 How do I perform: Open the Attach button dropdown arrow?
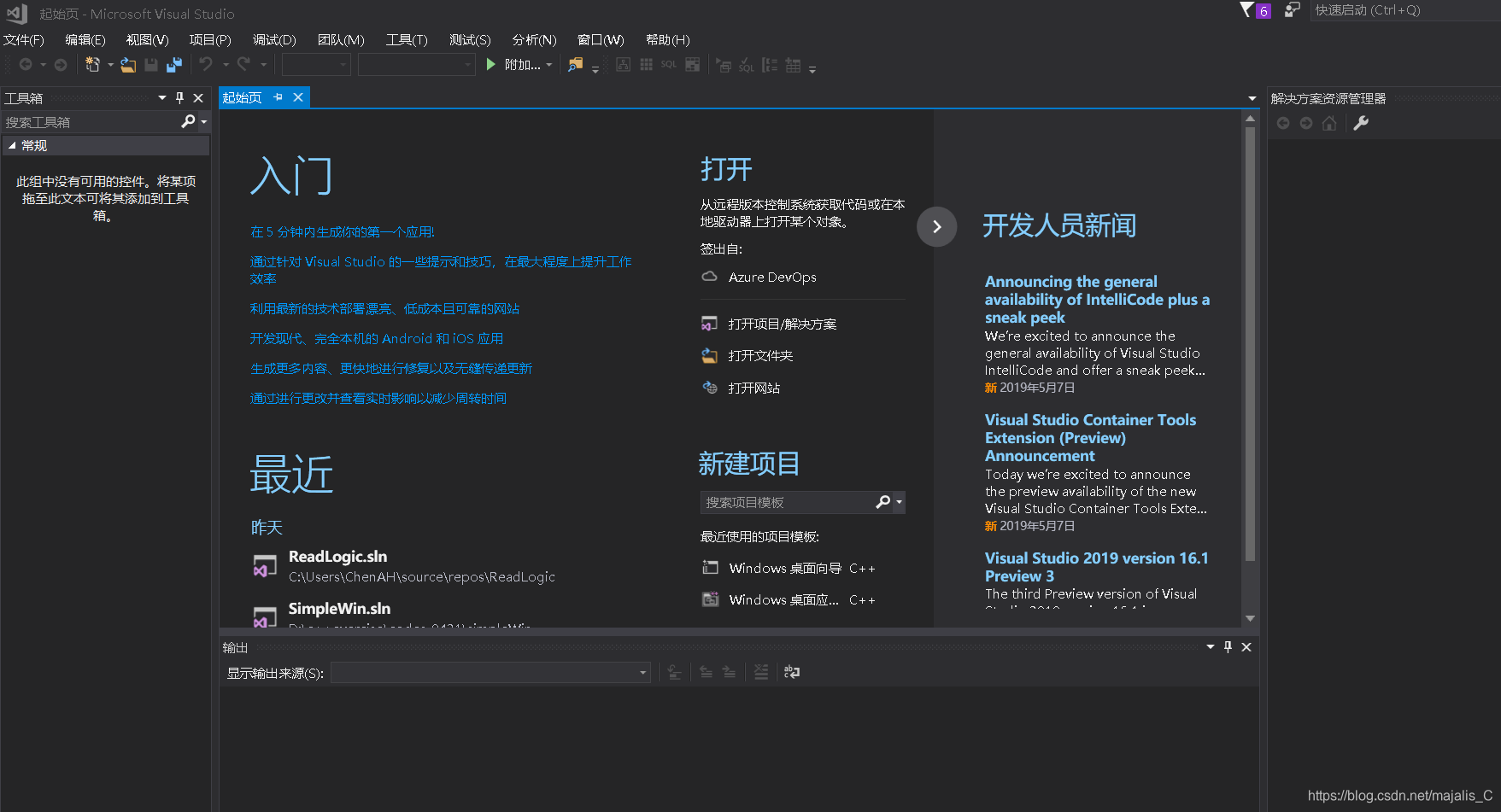click(x=549, y=65)
